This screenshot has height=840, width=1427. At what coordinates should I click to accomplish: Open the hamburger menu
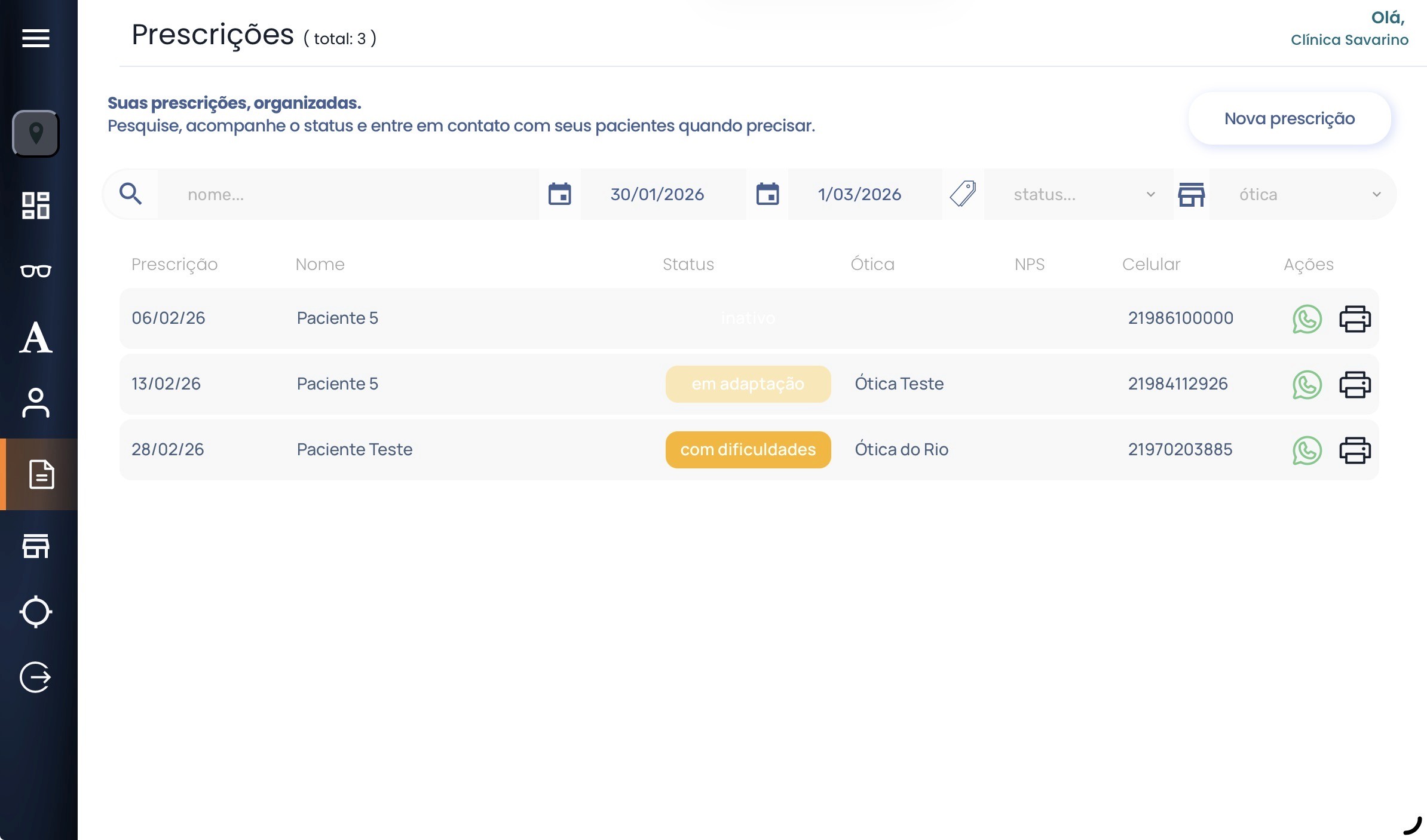tap(36, 38)
